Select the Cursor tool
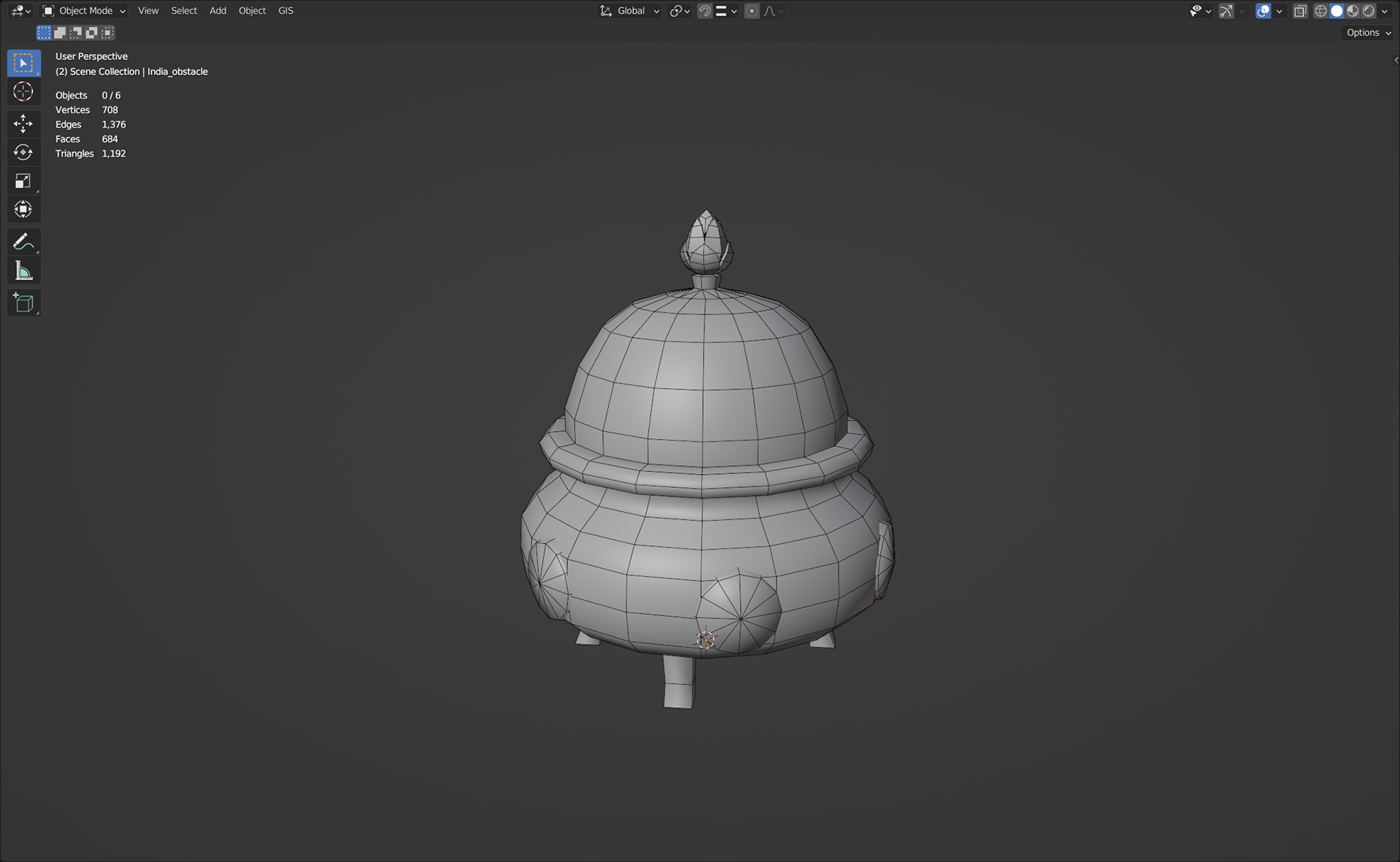The height and width of the screenshot is (862, 1400). (23, 92)
